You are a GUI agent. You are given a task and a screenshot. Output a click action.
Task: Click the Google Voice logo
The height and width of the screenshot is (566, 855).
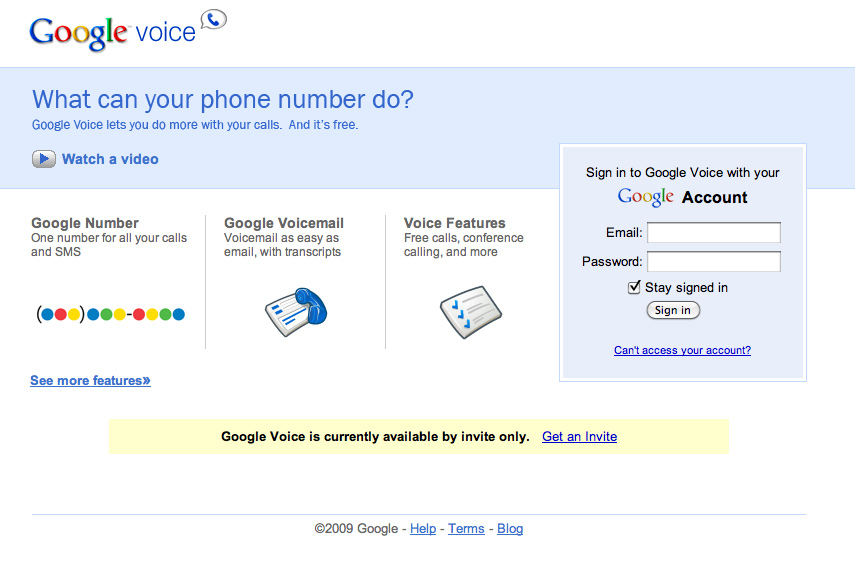112,32
